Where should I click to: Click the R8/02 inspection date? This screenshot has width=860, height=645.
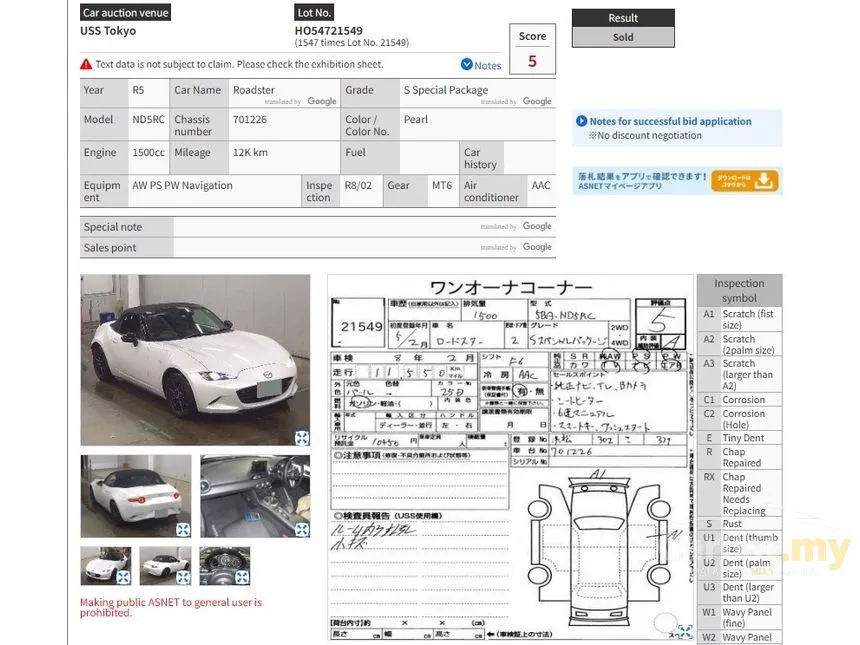pyautogui.click(x=358, y=185)
